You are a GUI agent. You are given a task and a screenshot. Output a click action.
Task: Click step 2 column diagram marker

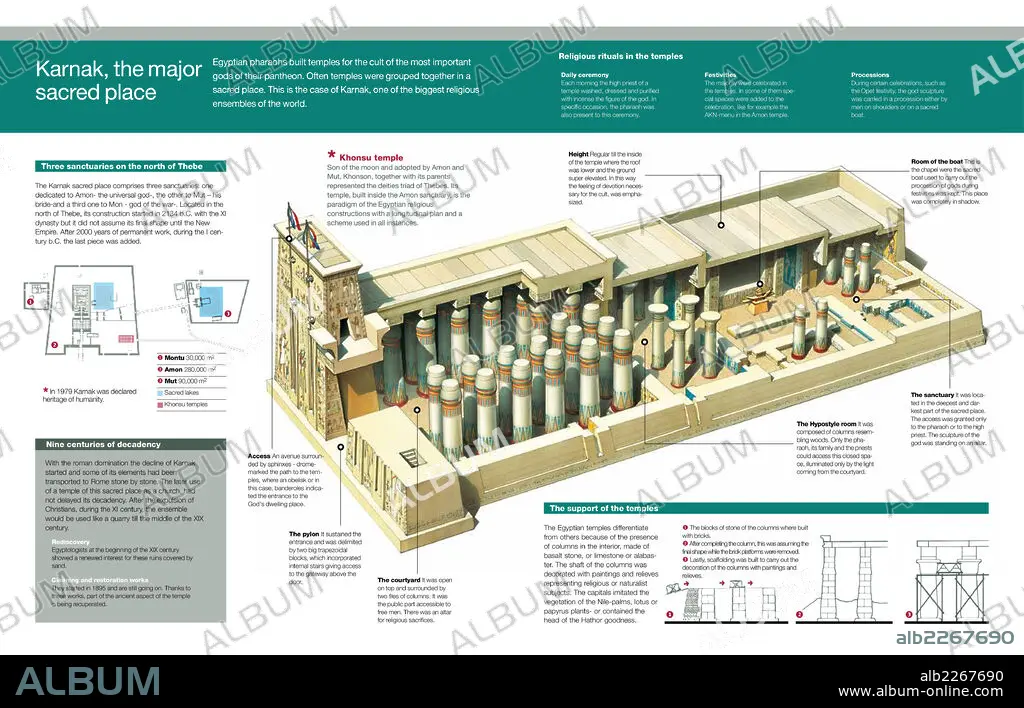point(799,615)
